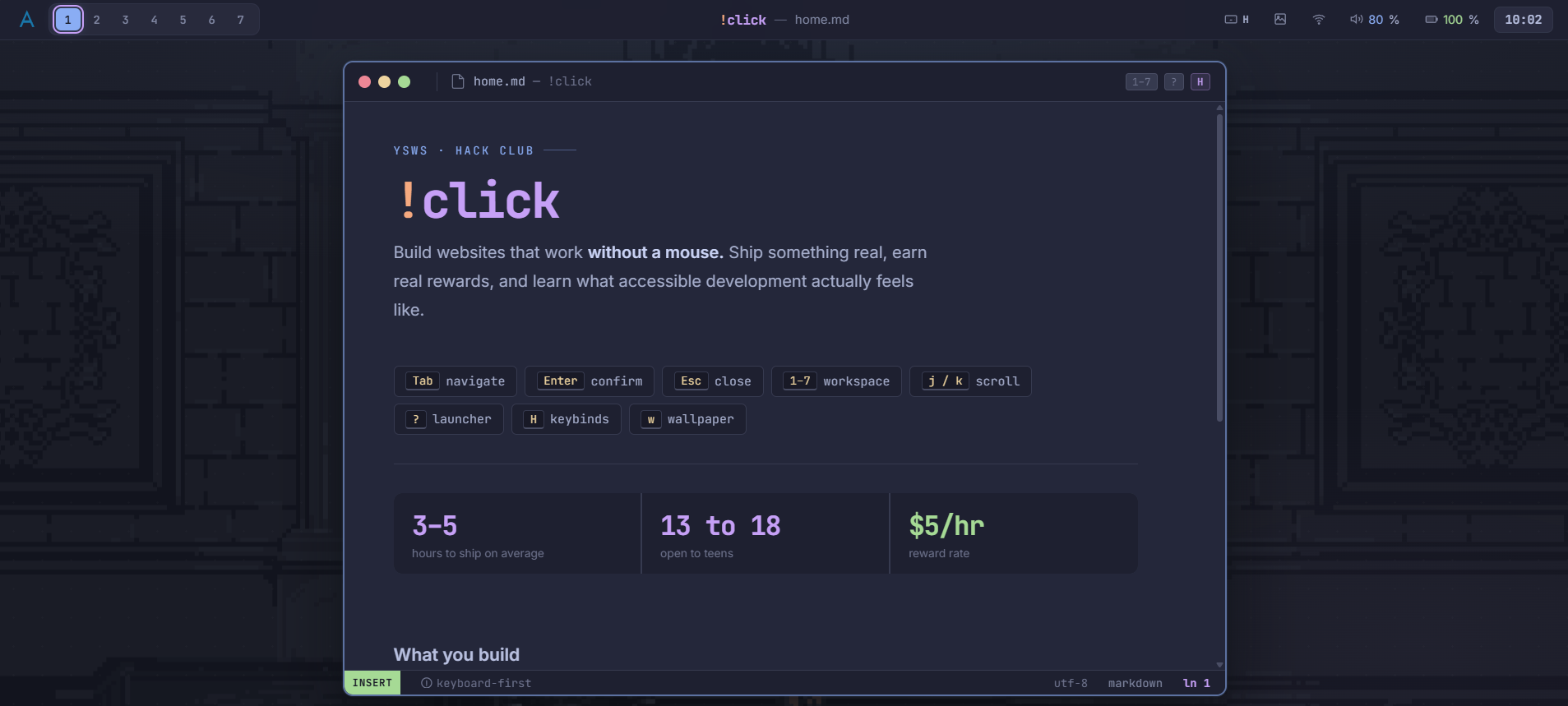Click the scrollbar down arrow
The width and height of the screenshot is (1568, 706).
tap(1219, 664)
